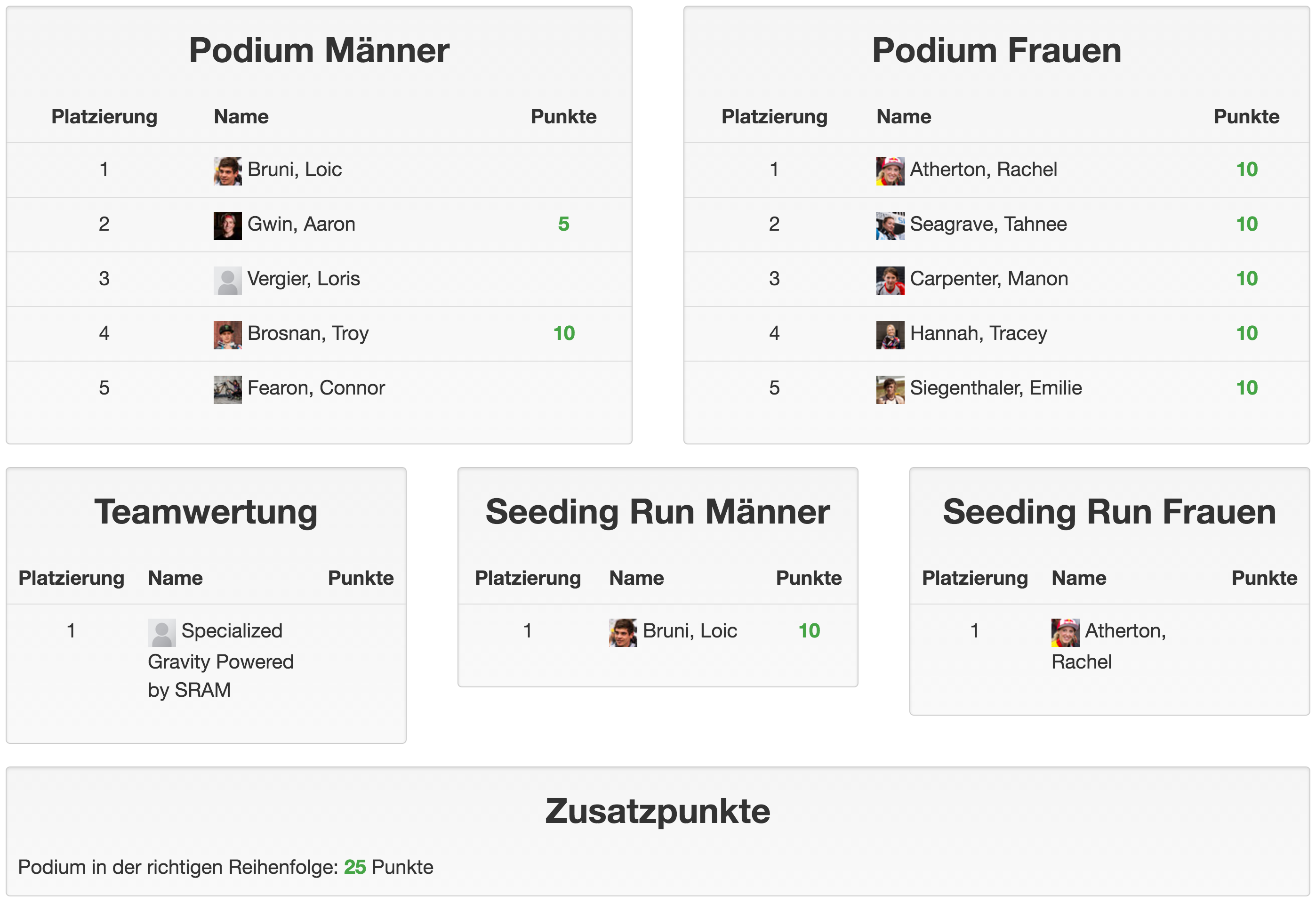Image resolution: width=1316 pixels, height=903 pixels.
Task: Click Tahnee Seagrave's profile thumbnail
Action: tap(890, 226)
